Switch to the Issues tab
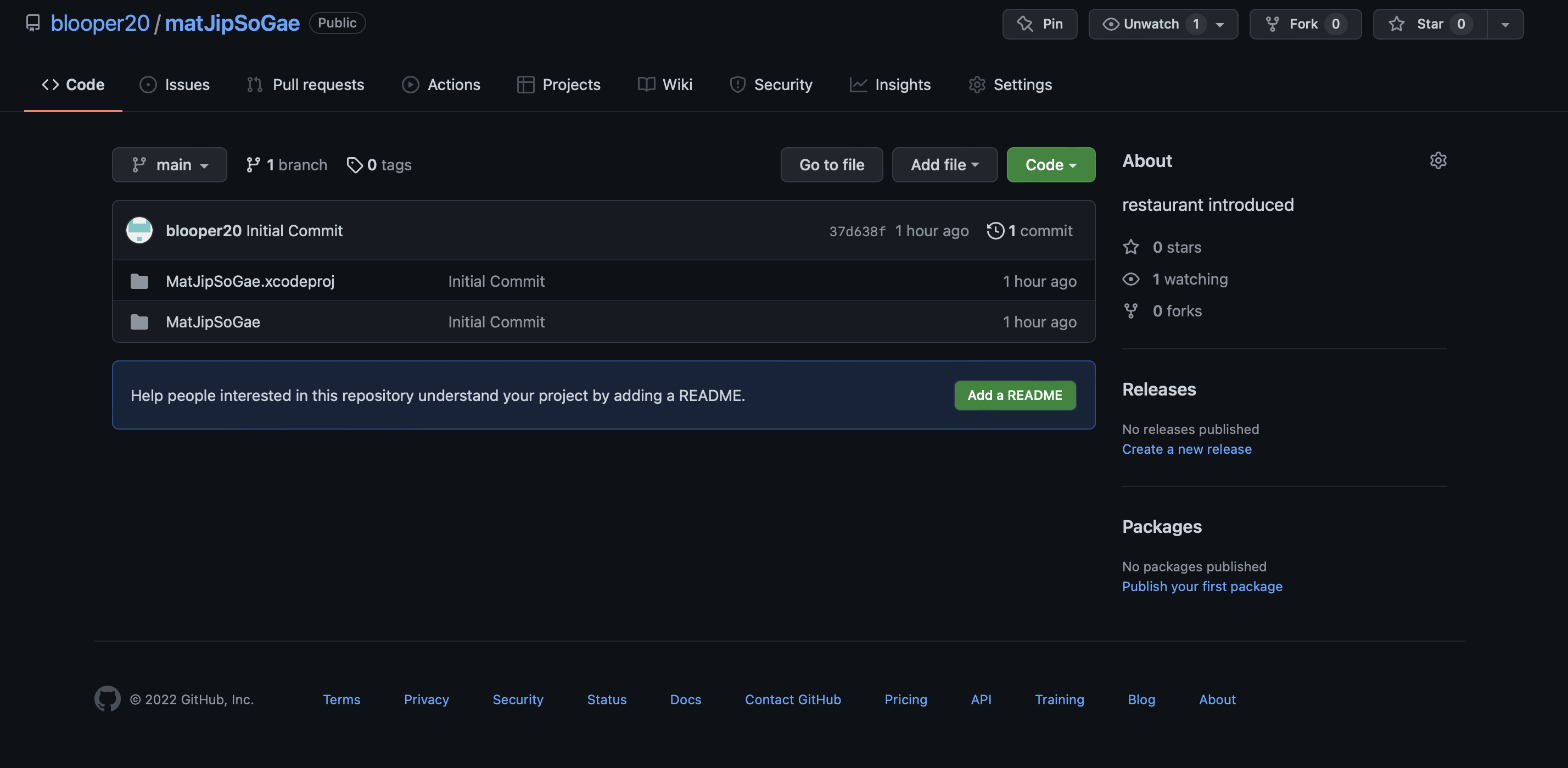 [x=175, y=85]
